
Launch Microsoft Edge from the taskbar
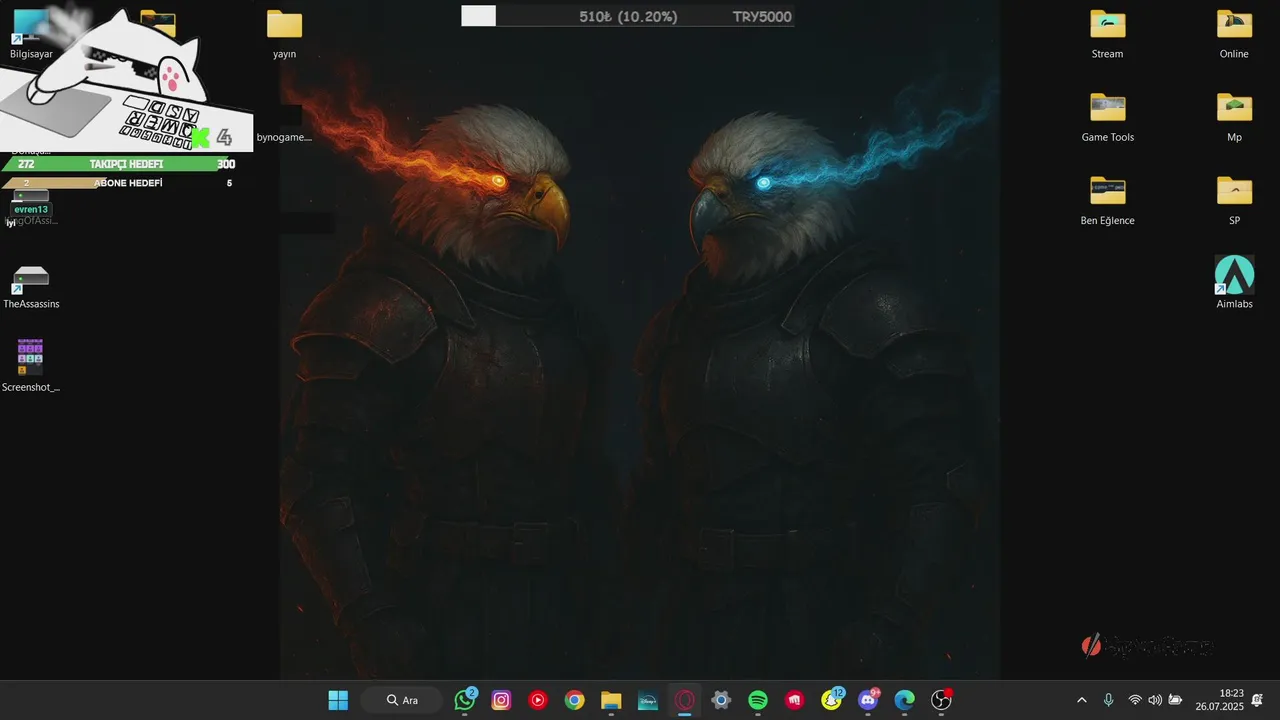[905, 700]
